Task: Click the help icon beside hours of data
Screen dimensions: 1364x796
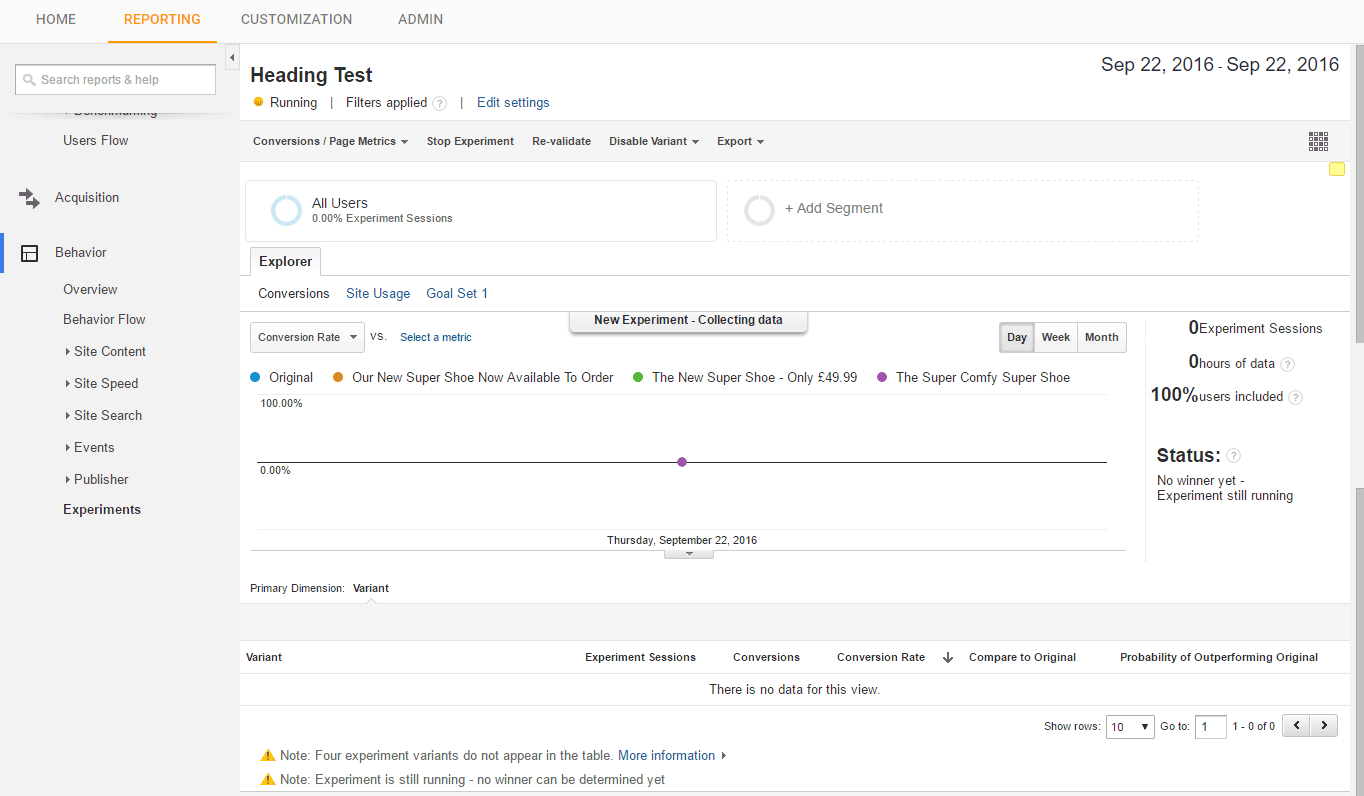Action: (x=1288, y=364)
